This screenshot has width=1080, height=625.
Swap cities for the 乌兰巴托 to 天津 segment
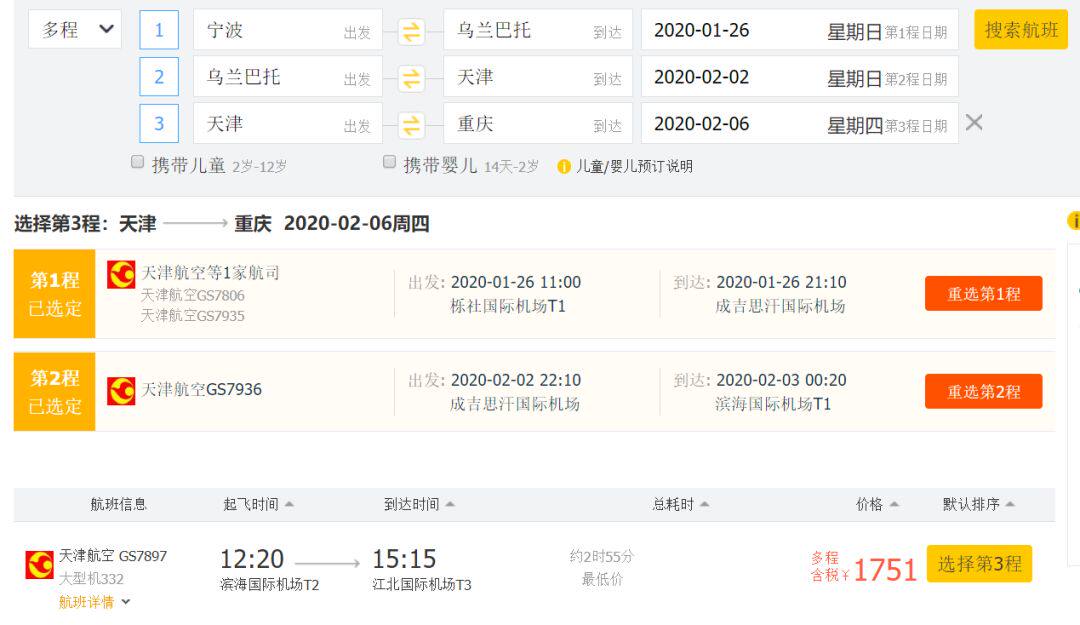(x=411, y=78)
